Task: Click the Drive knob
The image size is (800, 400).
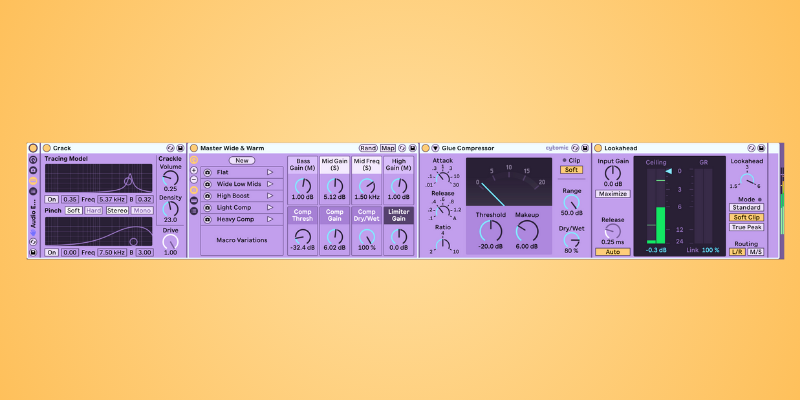Action: point(170,242)
